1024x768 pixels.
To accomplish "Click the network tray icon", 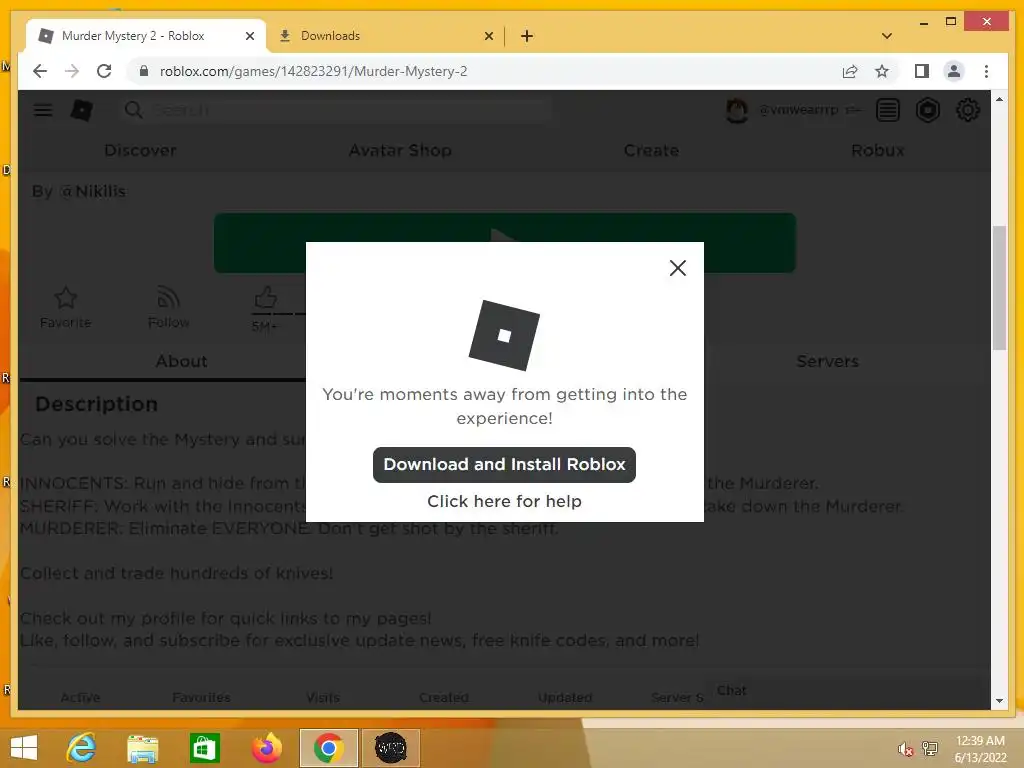I will pos(929,748).
